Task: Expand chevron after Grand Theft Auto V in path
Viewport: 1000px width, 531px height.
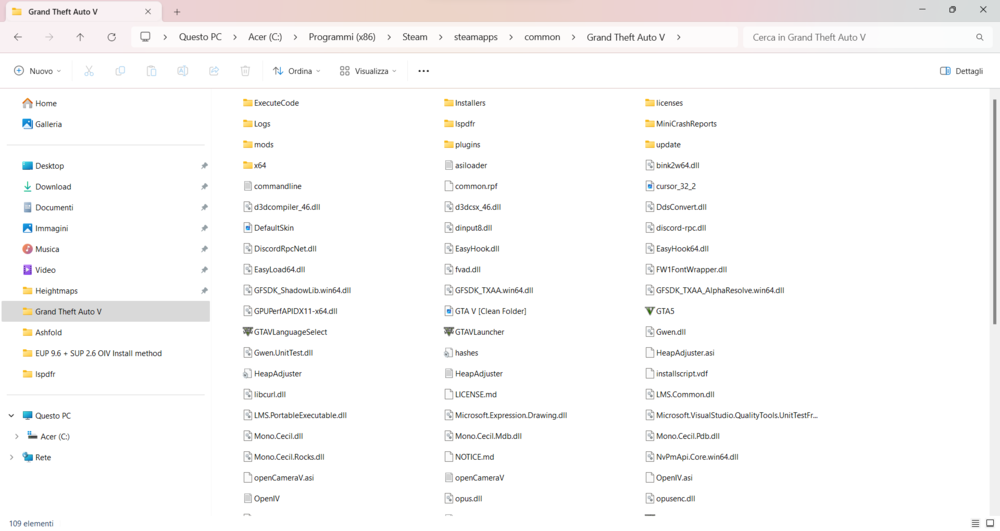Action: [x=679, y=37]
